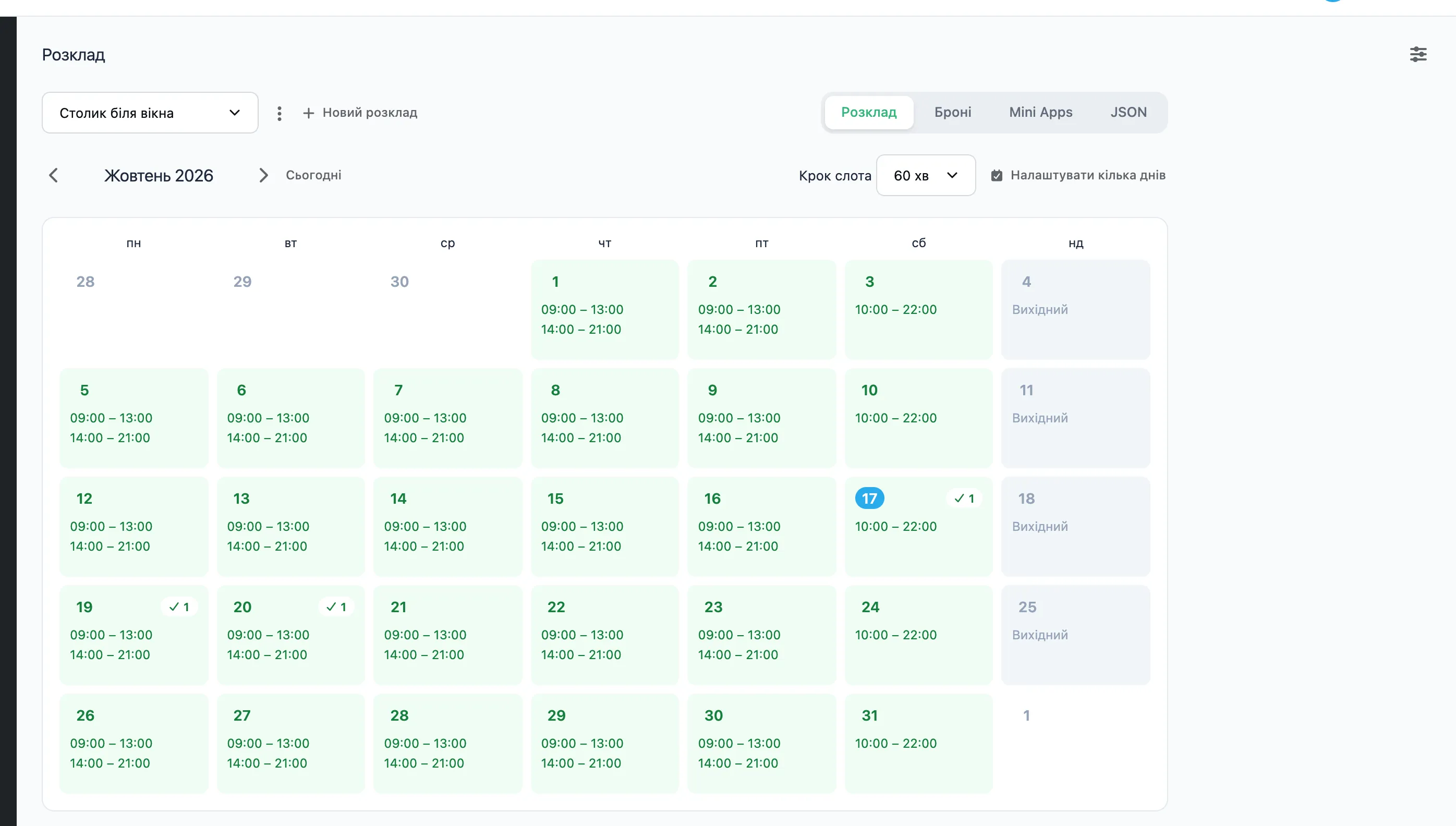Click the booking badge on day 19
The height and width of the screenshot is (826, 1456).
179,607
